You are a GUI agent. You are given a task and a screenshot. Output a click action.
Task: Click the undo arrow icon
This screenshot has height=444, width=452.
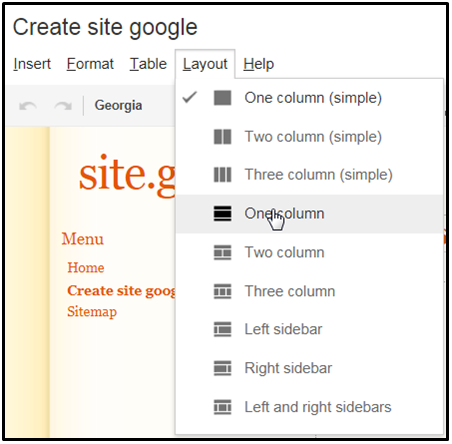point(28,106)
